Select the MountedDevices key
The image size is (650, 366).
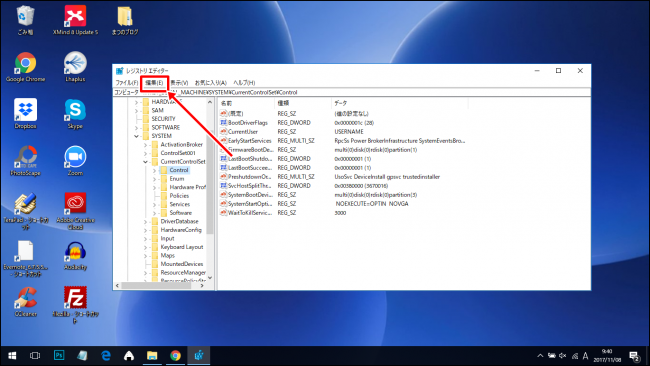[x=182, y=264]
